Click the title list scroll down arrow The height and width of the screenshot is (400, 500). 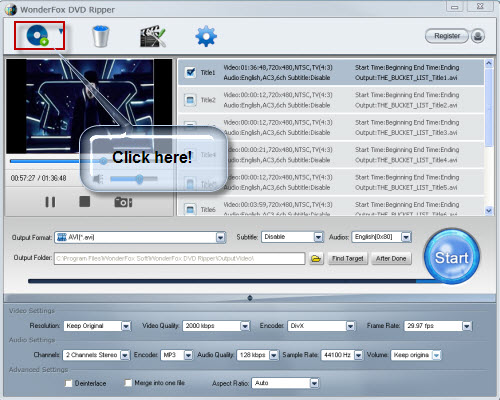(489, 211)
